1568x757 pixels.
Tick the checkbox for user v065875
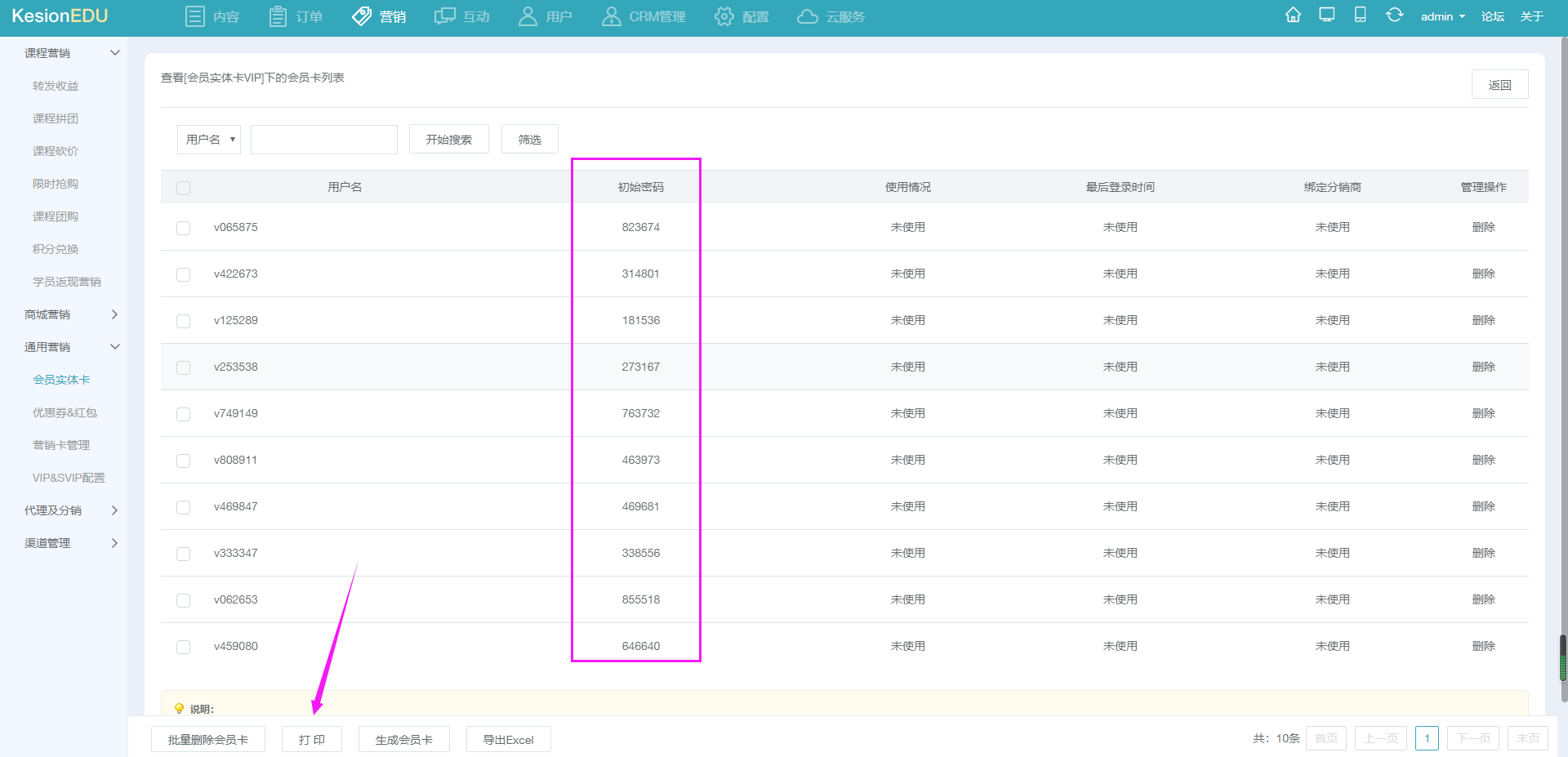(184, 228)
